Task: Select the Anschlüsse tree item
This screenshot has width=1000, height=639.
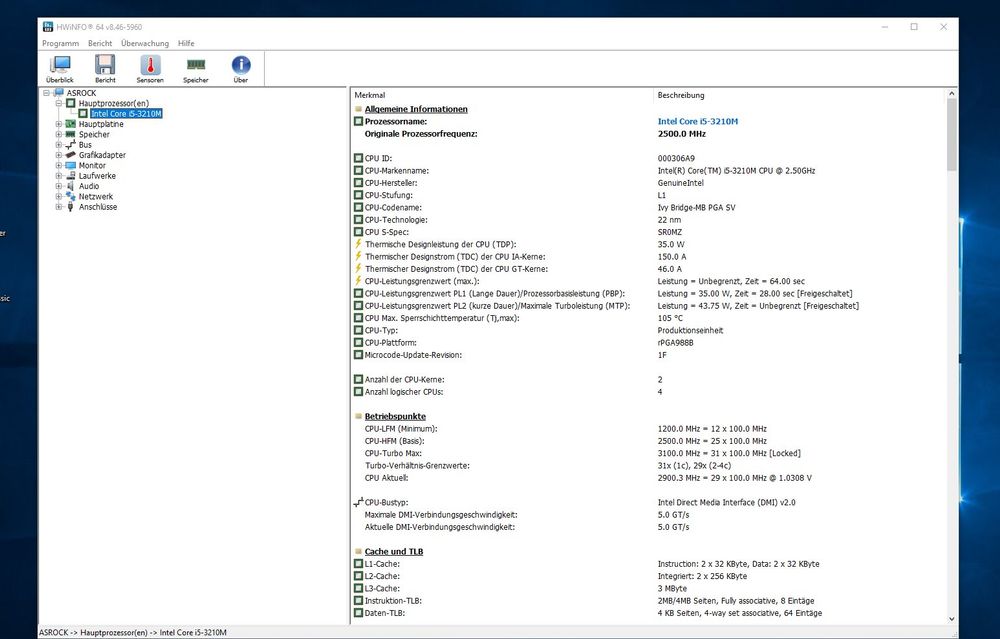Action: (98, 207)
